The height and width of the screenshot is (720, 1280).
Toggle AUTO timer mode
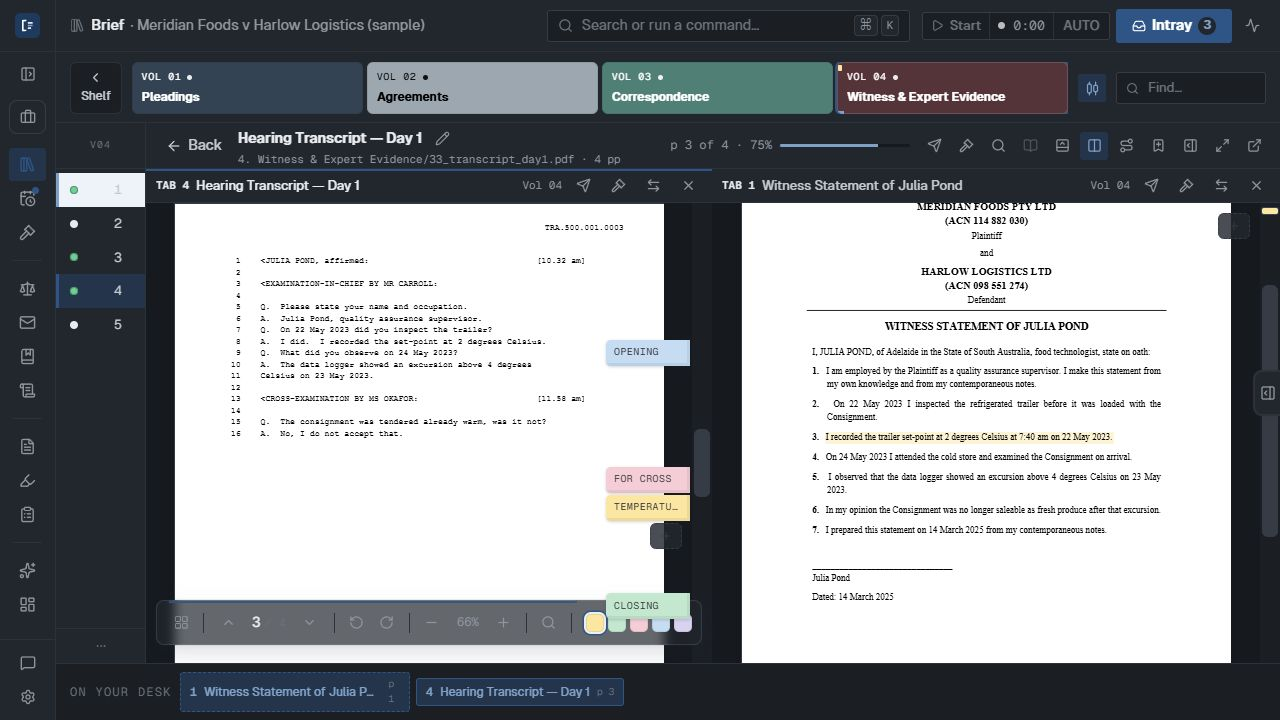[x=1081, y=25]
